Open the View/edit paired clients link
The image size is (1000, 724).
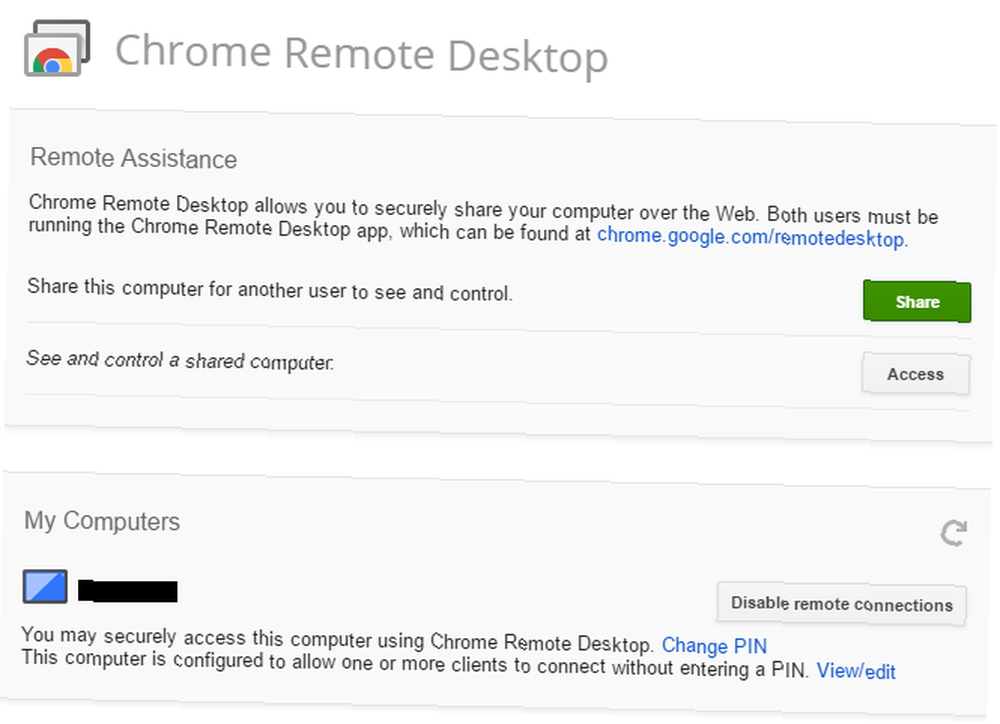(x=856, y=671)
